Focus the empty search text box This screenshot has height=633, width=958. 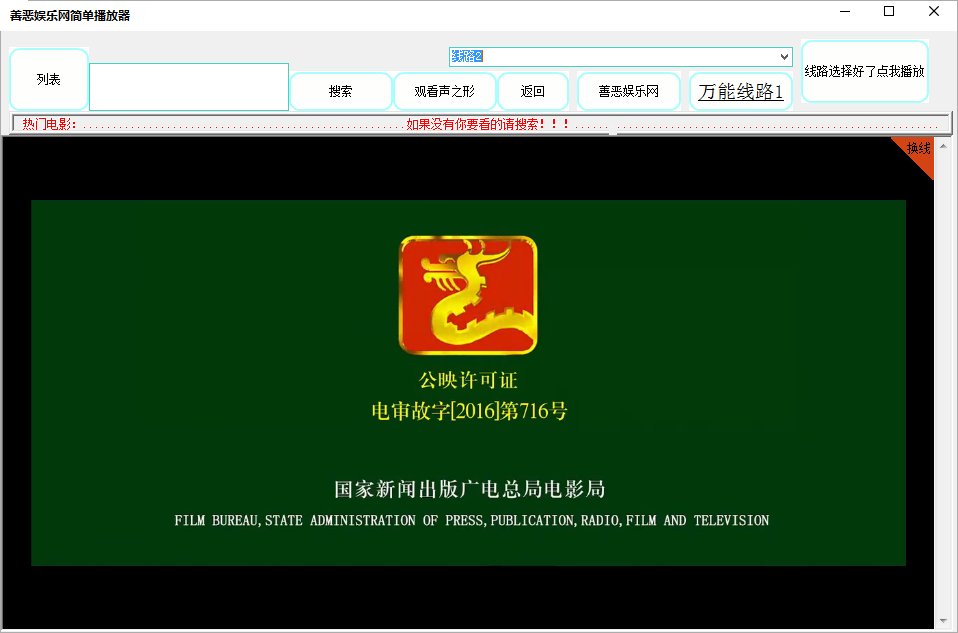coord(189,87)
